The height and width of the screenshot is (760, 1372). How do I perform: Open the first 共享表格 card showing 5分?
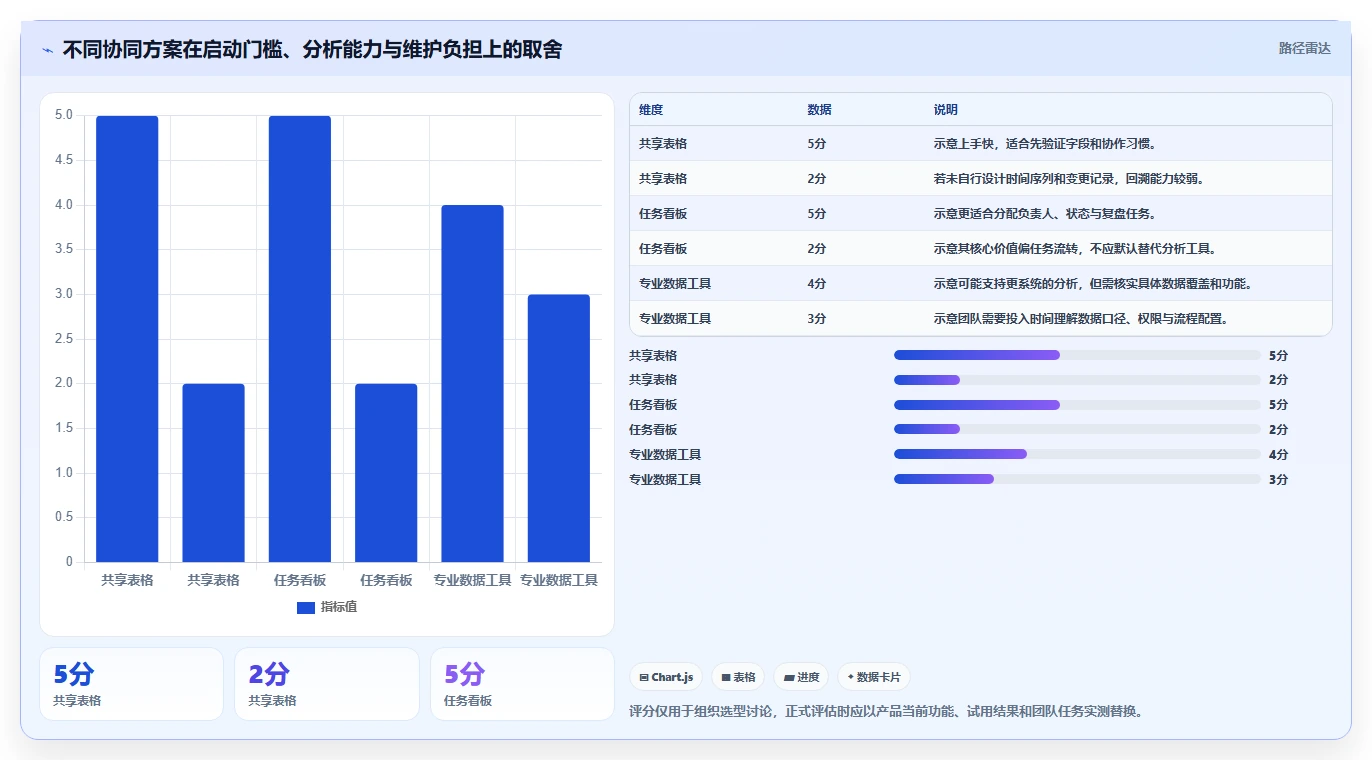click(x=131, y=684)
